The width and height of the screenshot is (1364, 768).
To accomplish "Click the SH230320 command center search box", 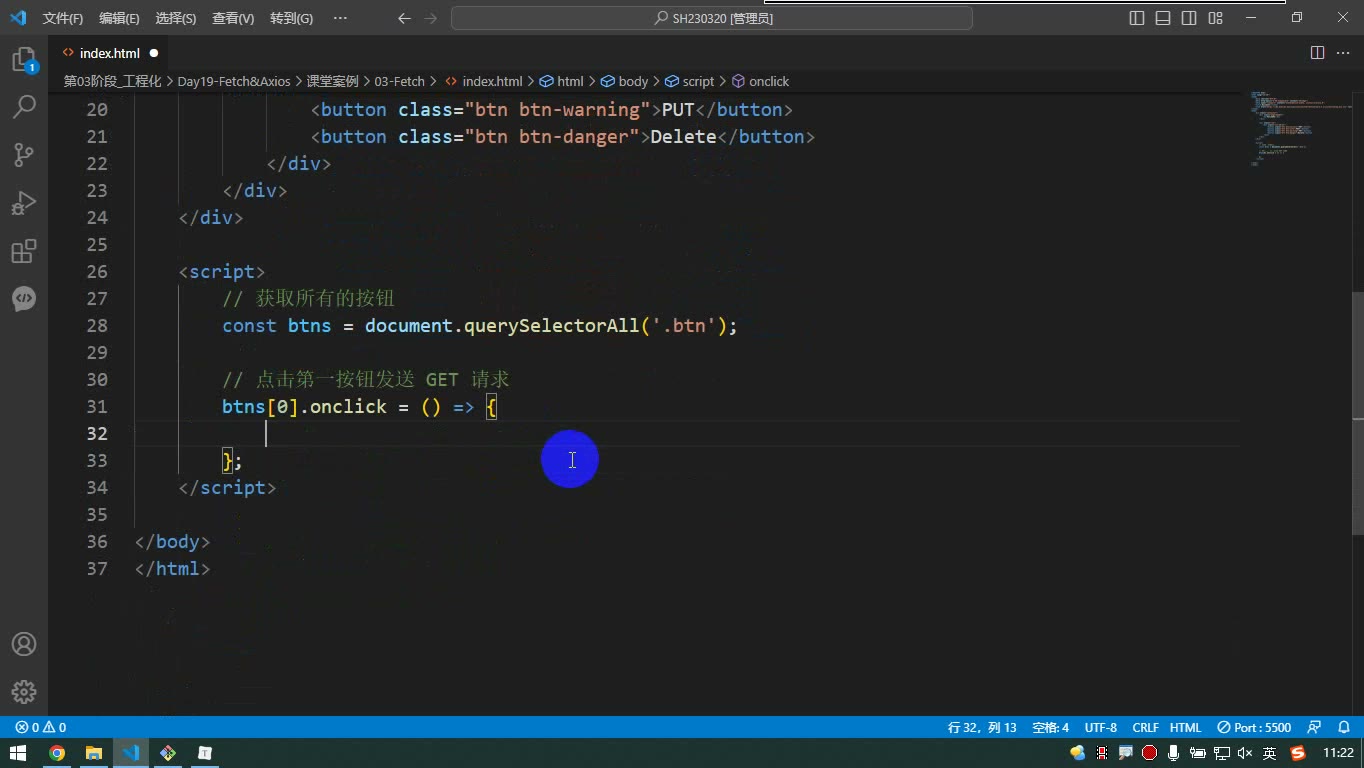I will (x=712, y=18).
